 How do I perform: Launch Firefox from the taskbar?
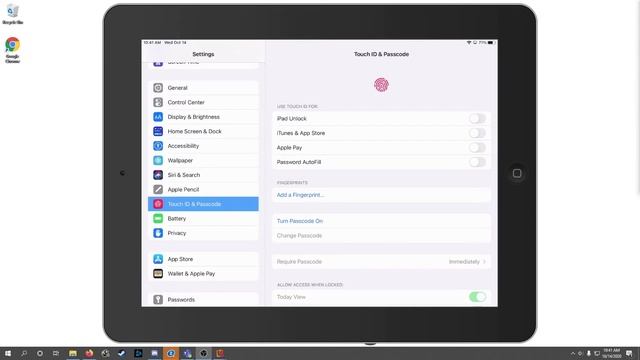tap(89, 353)
